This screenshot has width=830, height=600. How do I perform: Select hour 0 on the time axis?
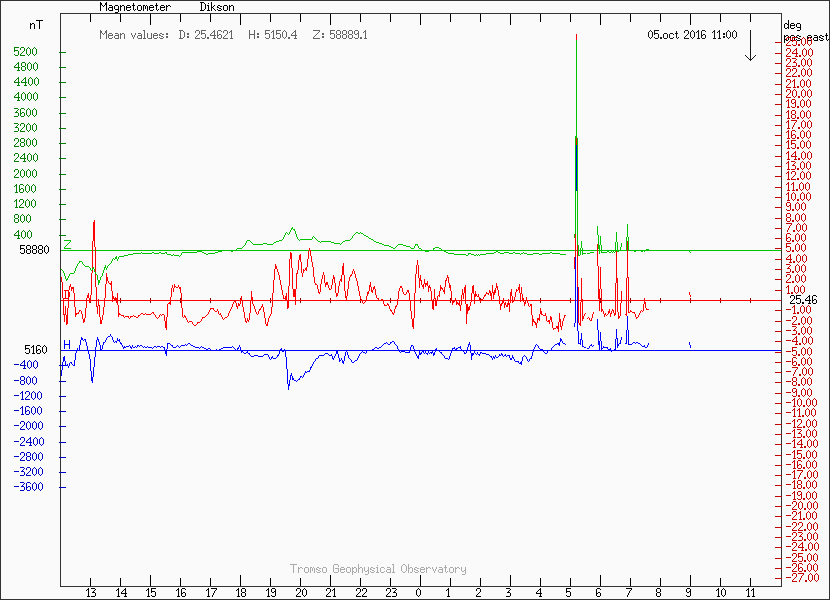(419, 593)
